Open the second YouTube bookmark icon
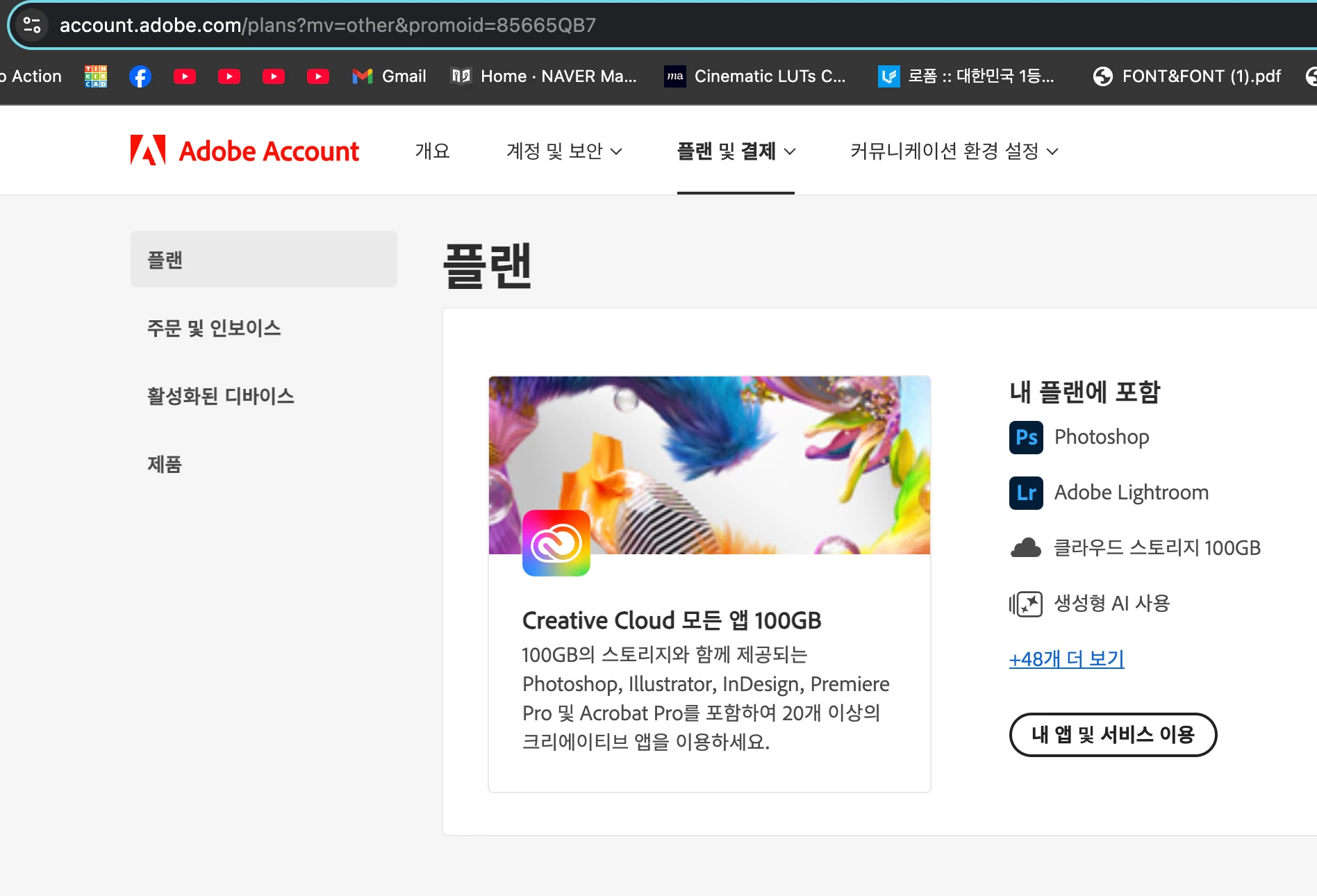Screen dimensions: 1317x896 229,76
